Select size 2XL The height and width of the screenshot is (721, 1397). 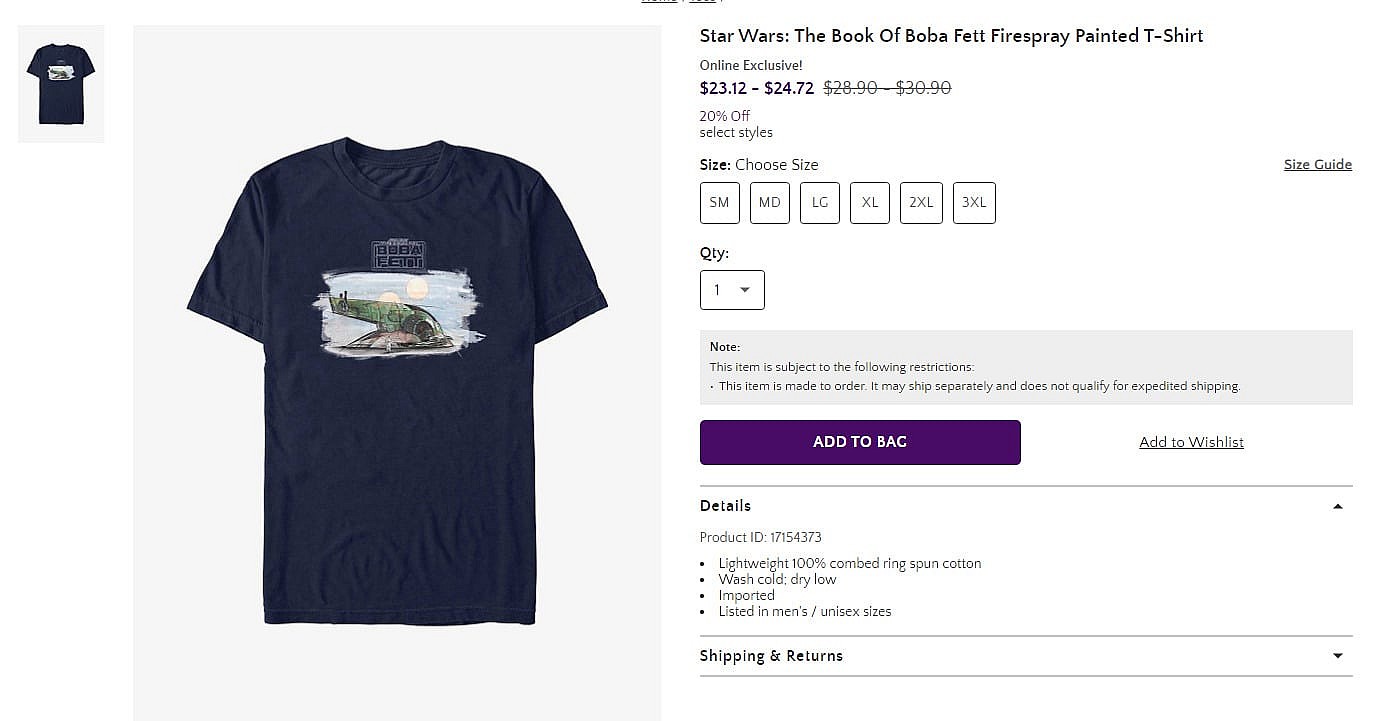click(x=921, y=202)
